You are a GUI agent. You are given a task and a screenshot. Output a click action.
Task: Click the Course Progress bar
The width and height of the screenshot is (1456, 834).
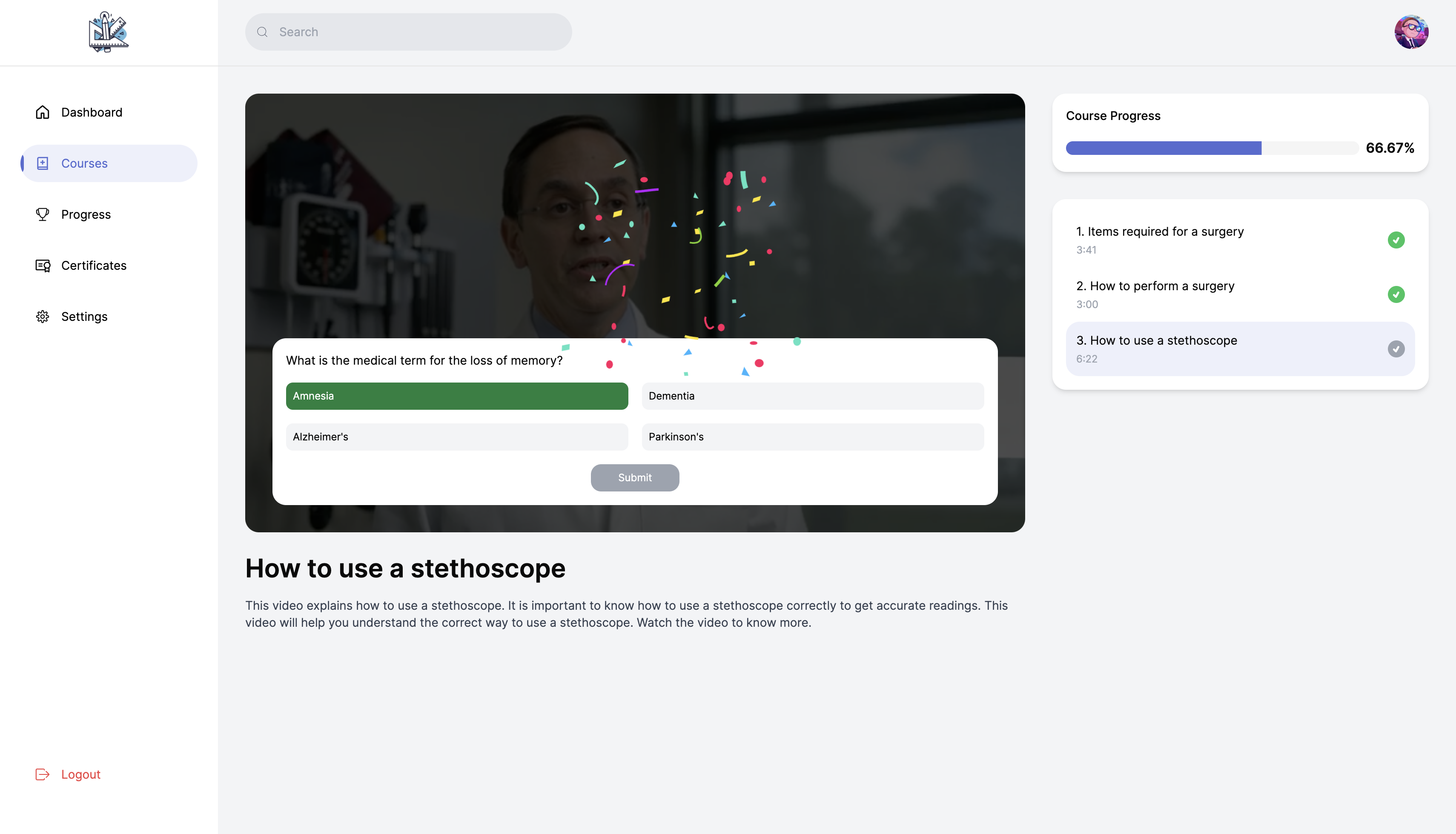[x=1211, y=148]
